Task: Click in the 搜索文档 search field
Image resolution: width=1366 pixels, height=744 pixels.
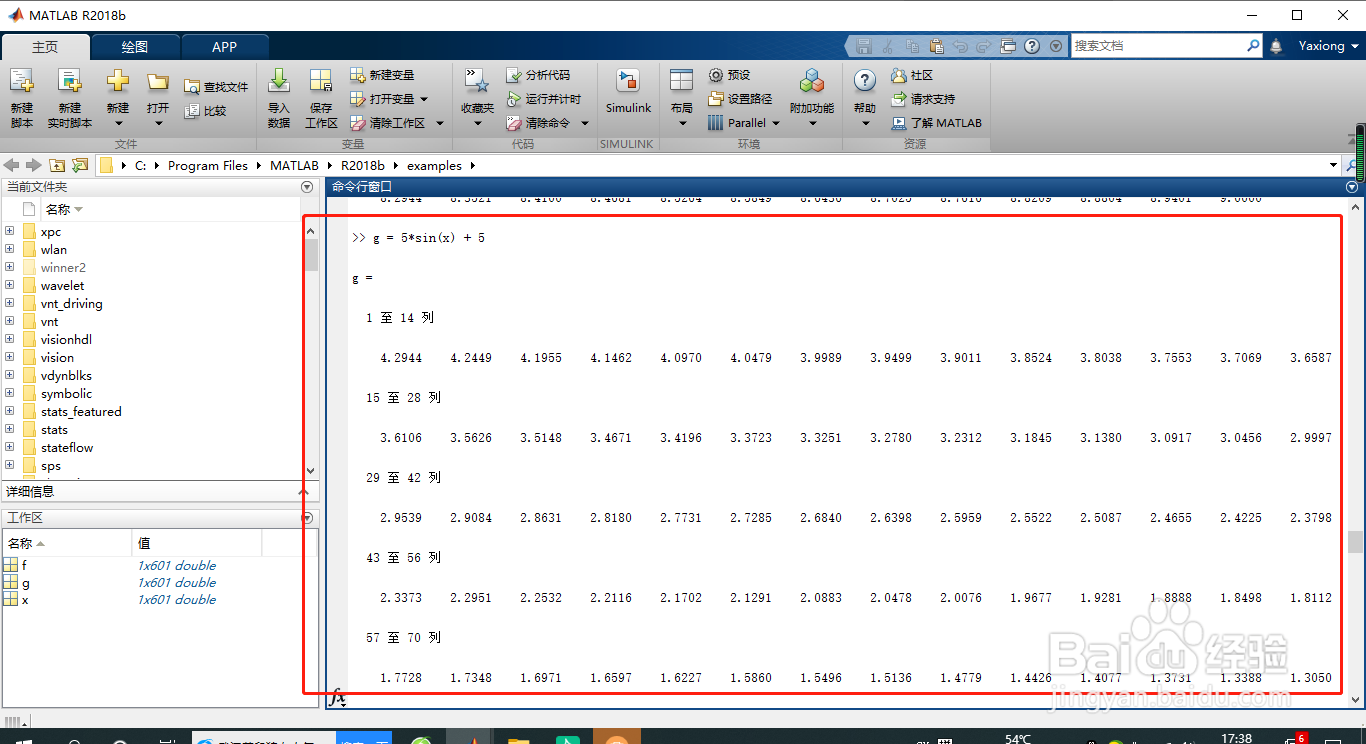Action: click(x=1158, y=45)
